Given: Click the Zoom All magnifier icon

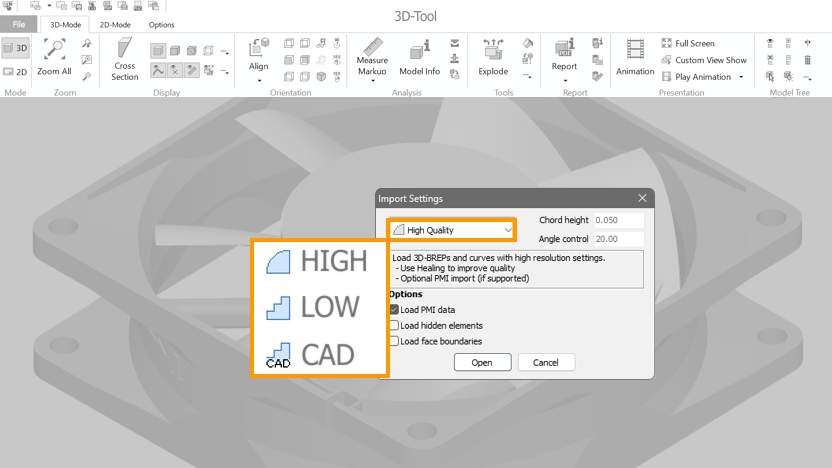Looking at the screenshot, I should click(54, 49).
